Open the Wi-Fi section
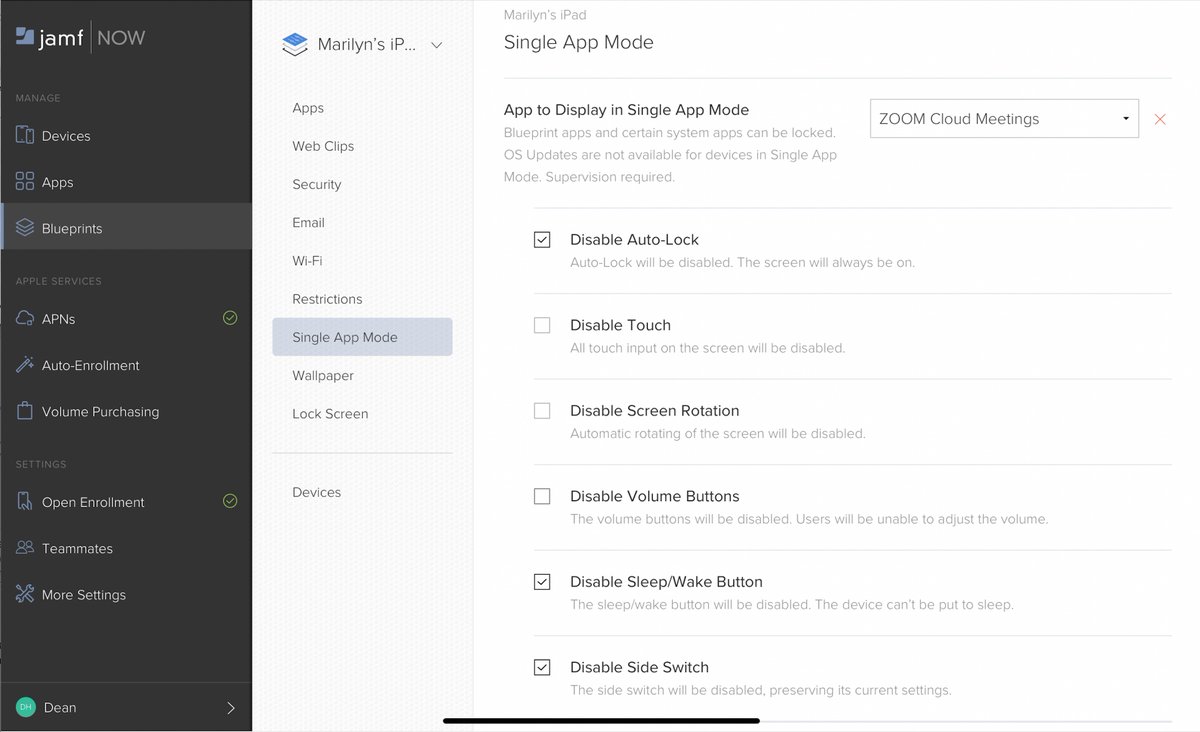This screenshot has width=1200, height=732. (x=307, y=261)
